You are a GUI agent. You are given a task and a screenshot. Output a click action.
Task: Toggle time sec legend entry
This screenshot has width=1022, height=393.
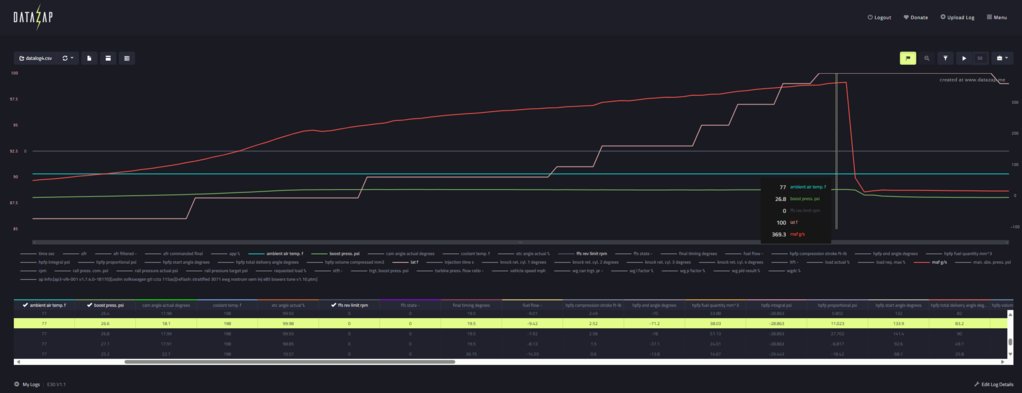click(x=36, y=254)
